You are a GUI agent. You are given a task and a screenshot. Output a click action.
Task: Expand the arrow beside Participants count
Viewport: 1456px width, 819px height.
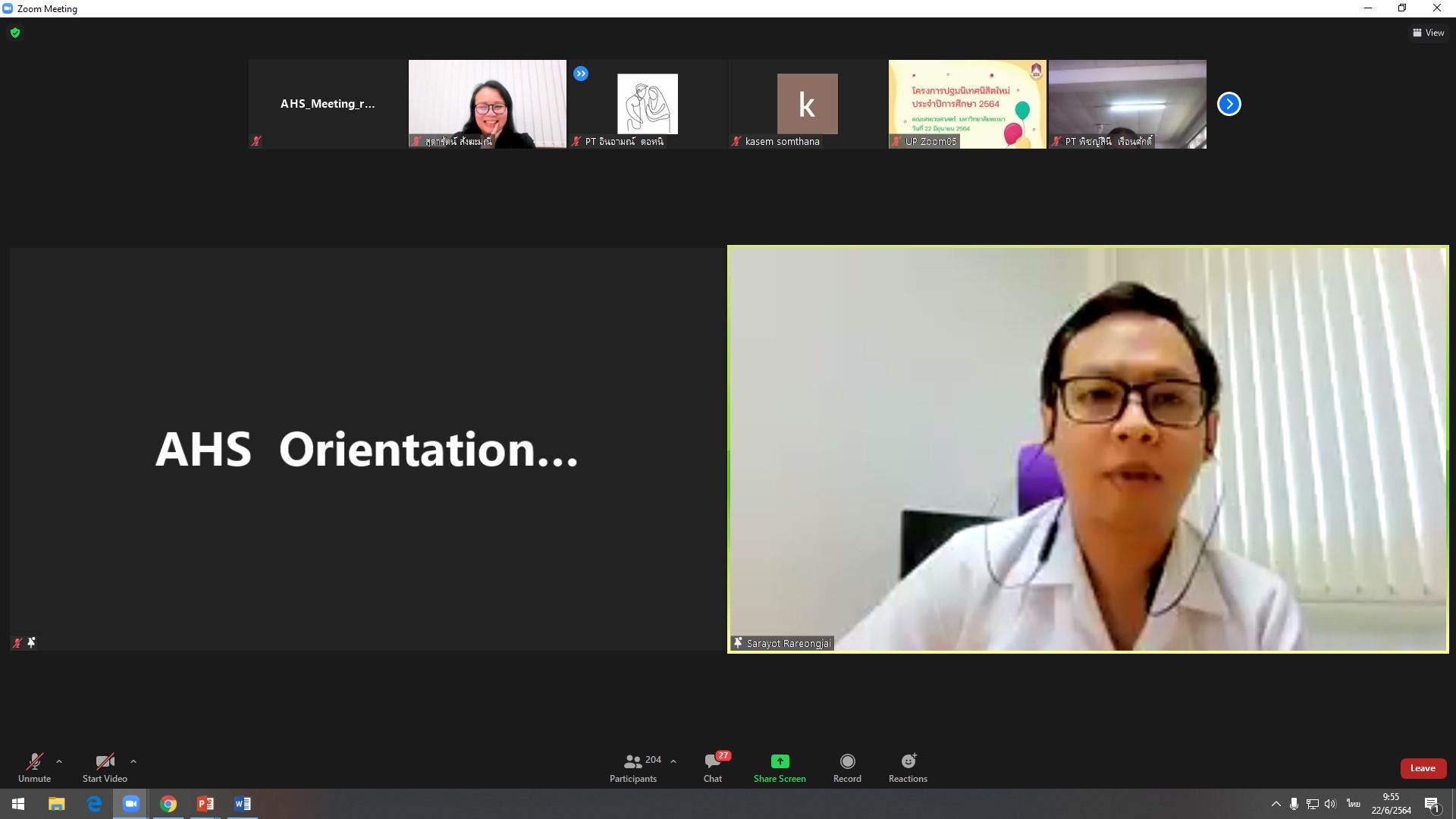pyautogui.click(x=673, y=761)
